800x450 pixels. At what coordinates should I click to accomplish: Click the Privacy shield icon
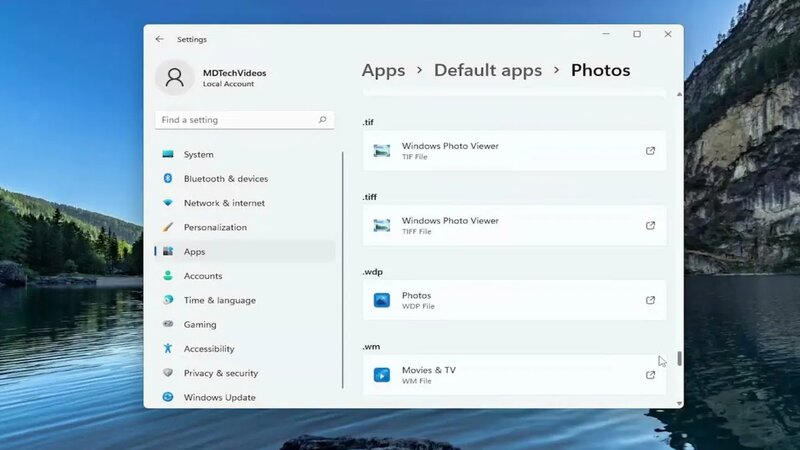coord(168,372)
